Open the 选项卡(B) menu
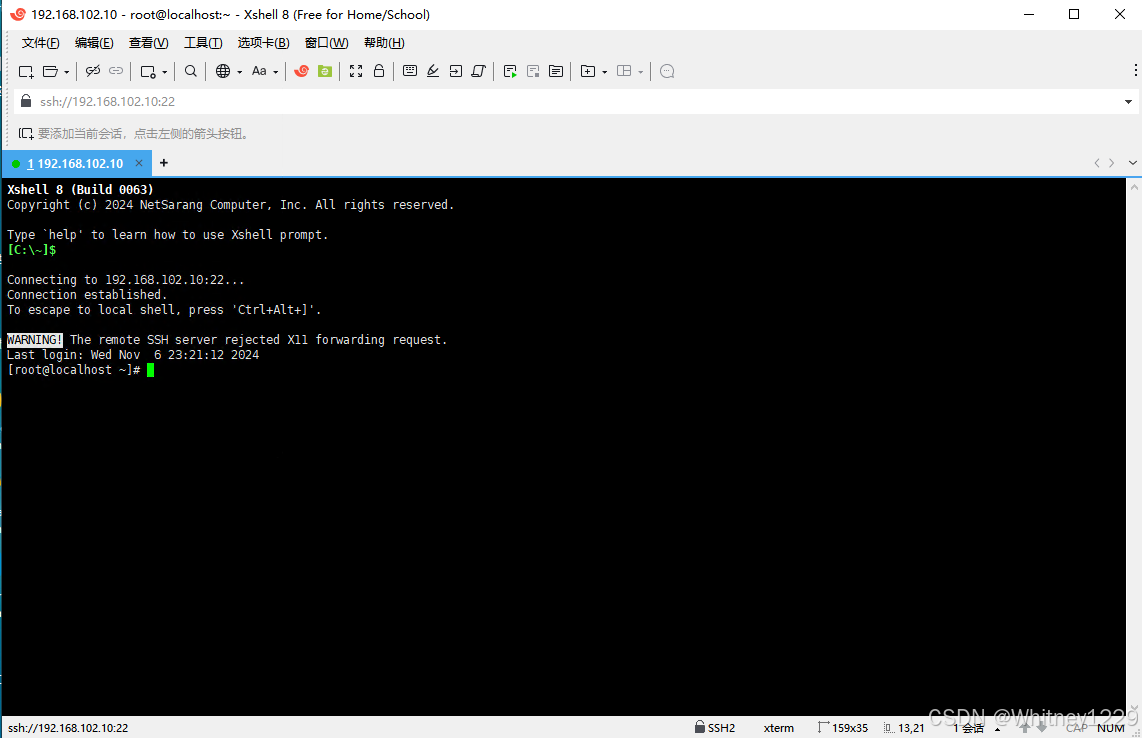The image size is (1142, 738). (264, 43)
